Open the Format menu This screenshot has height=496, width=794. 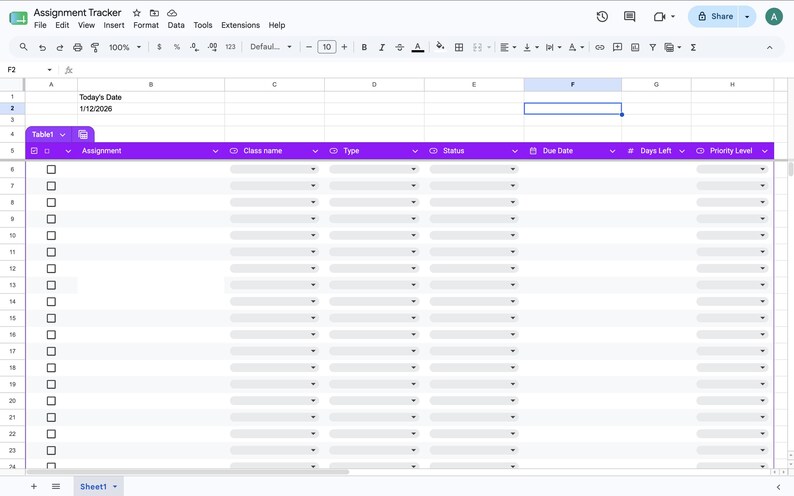click(146, 25)
